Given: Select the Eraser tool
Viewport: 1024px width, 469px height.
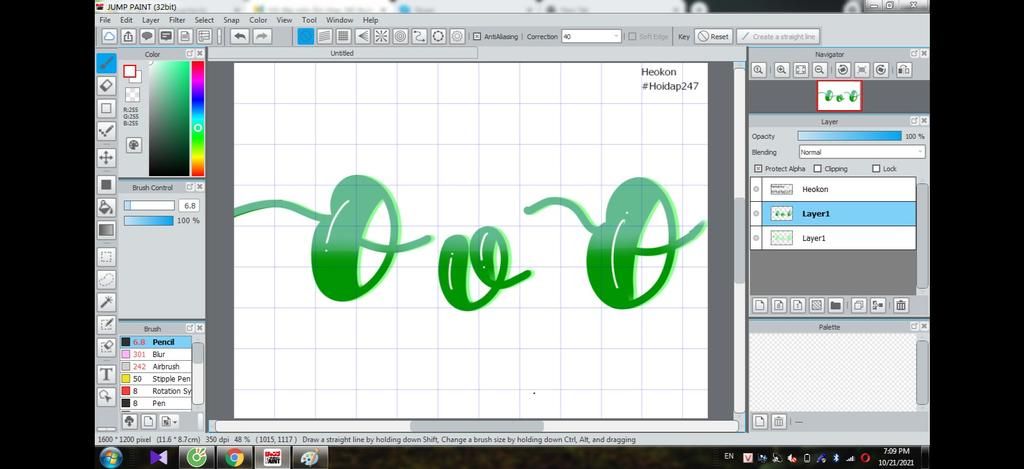Looking at the screenshot, I should [x=106, y=85].
